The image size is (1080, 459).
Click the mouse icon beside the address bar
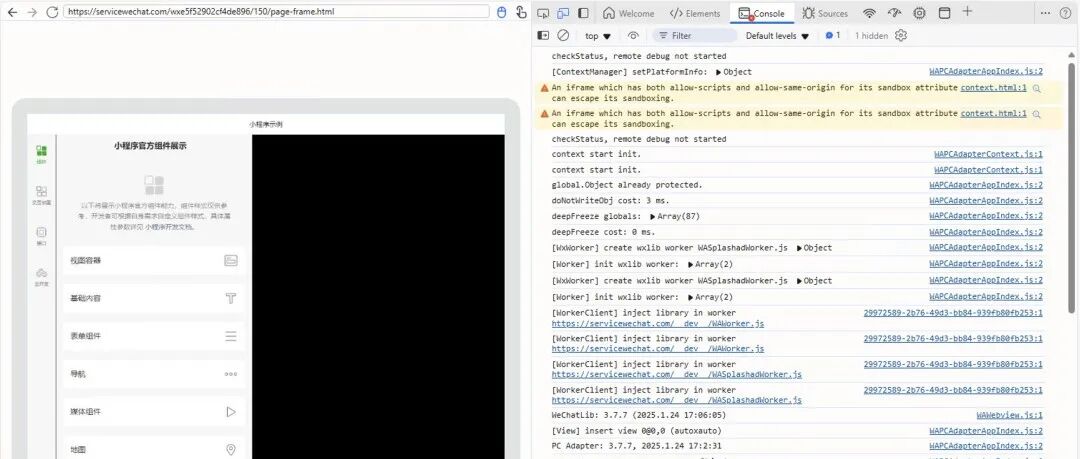501,12
